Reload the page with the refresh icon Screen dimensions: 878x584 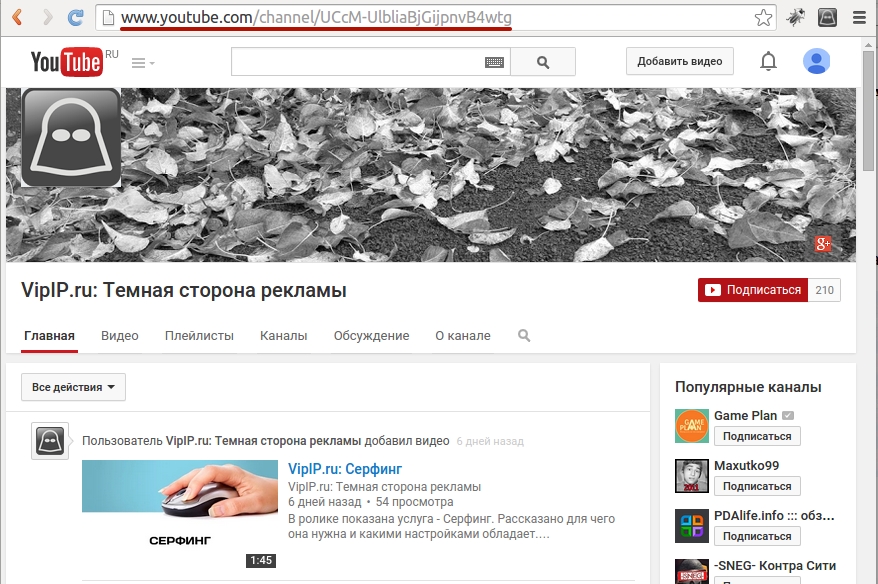(x=76, y=18)
